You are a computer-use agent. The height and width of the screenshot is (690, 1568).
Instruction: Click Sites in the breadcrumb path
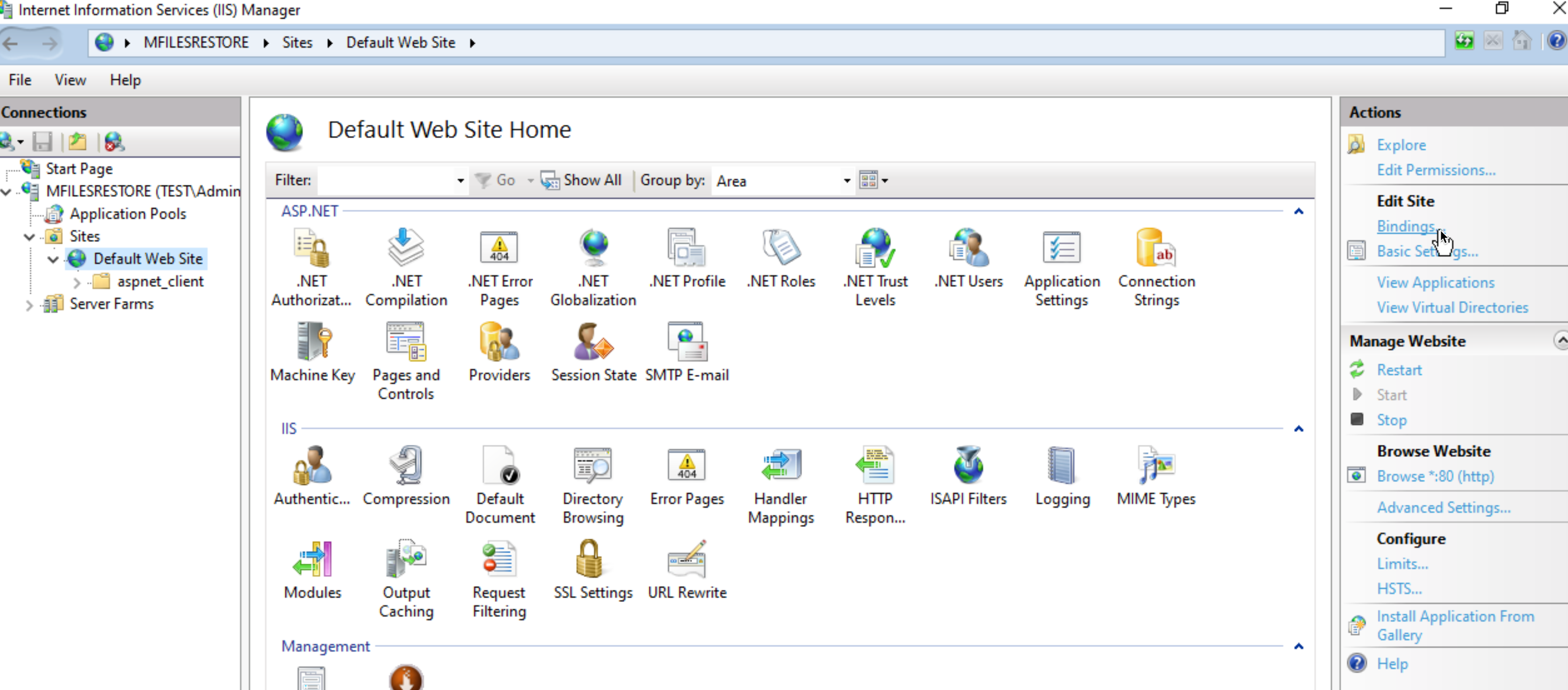tap(297, 42)
